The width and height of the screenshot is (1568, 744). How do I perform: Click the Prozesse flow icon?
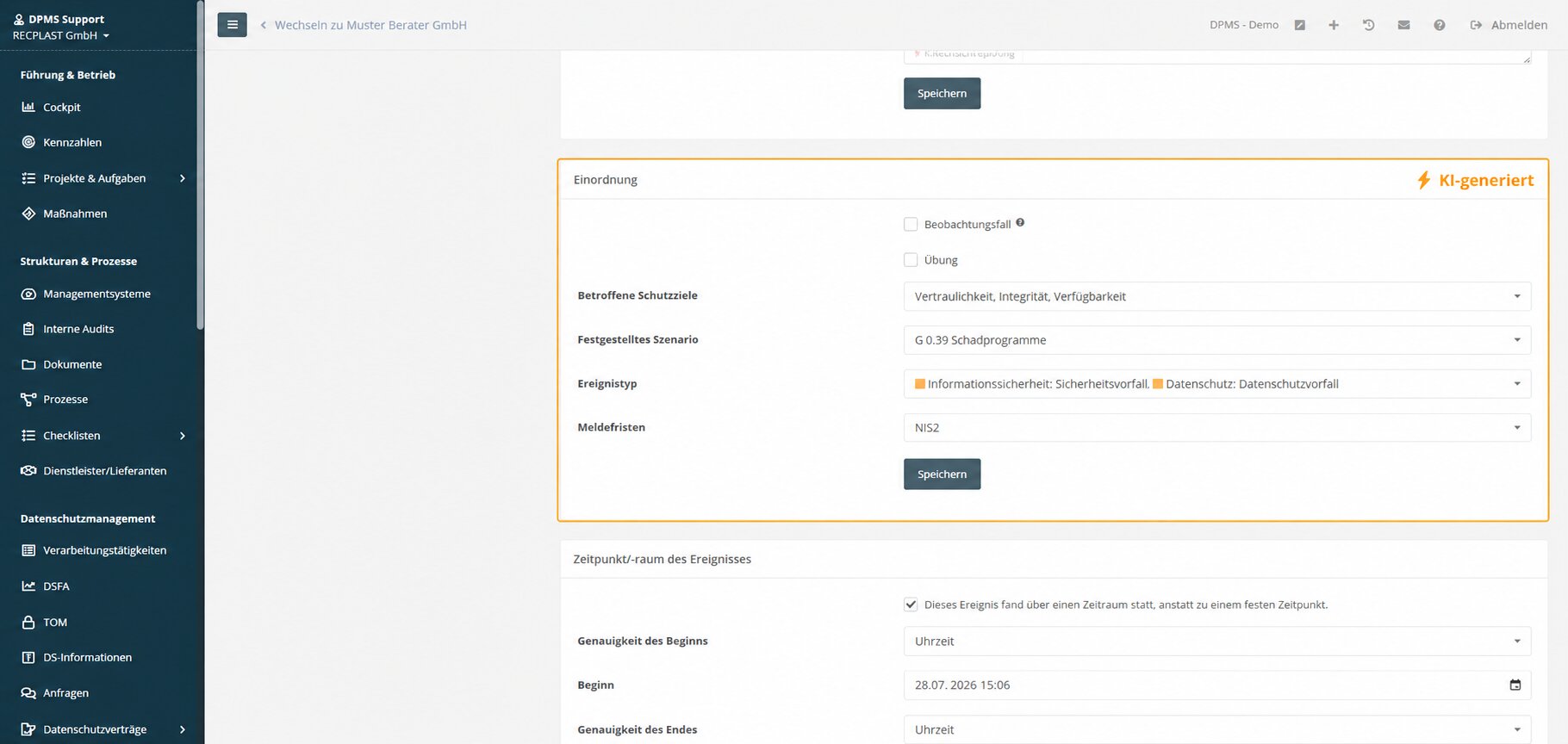click(28, 400)
